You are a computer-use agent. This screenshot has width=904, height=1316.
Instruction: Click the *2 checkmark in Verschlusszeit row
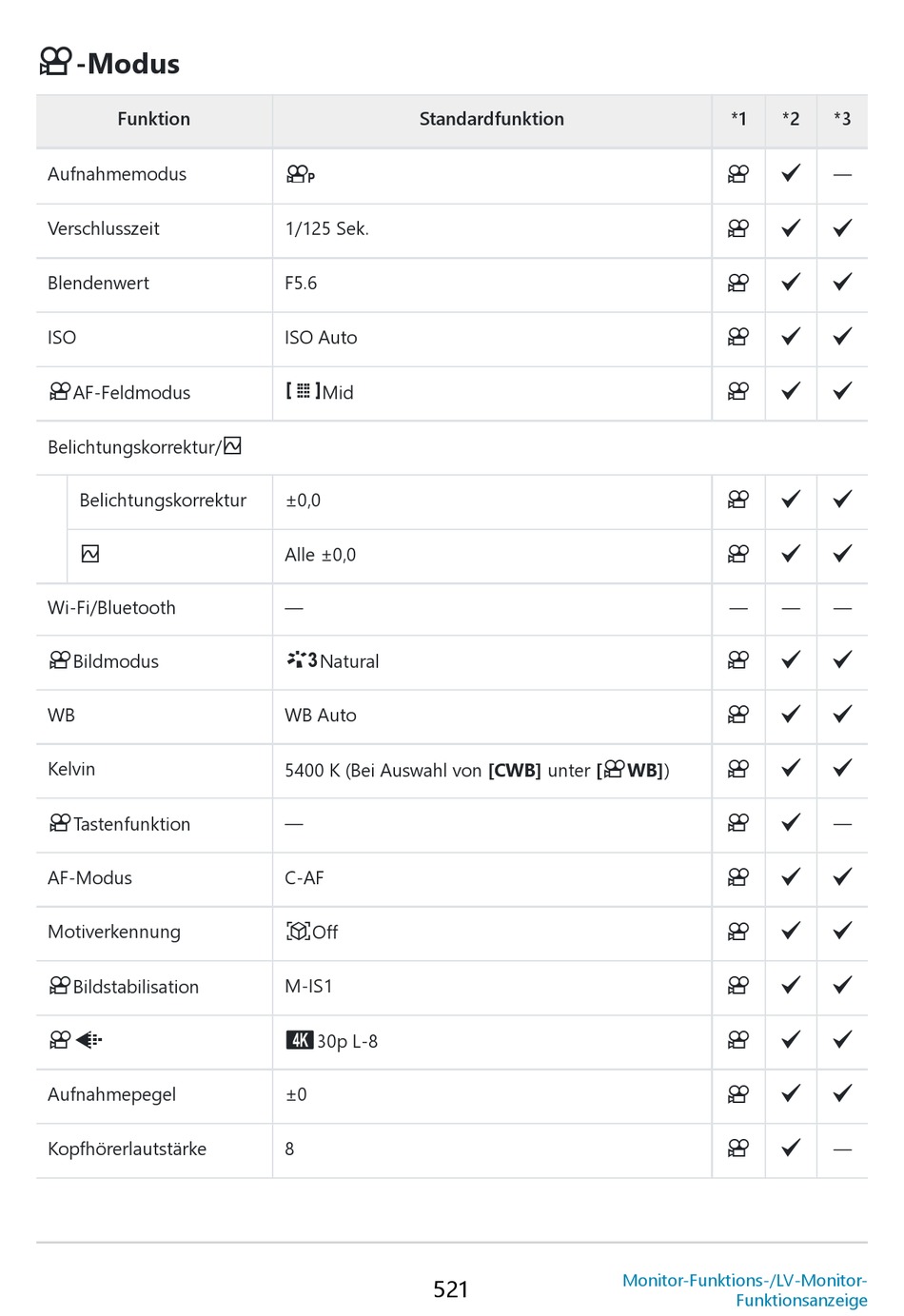tap(791, 228)
